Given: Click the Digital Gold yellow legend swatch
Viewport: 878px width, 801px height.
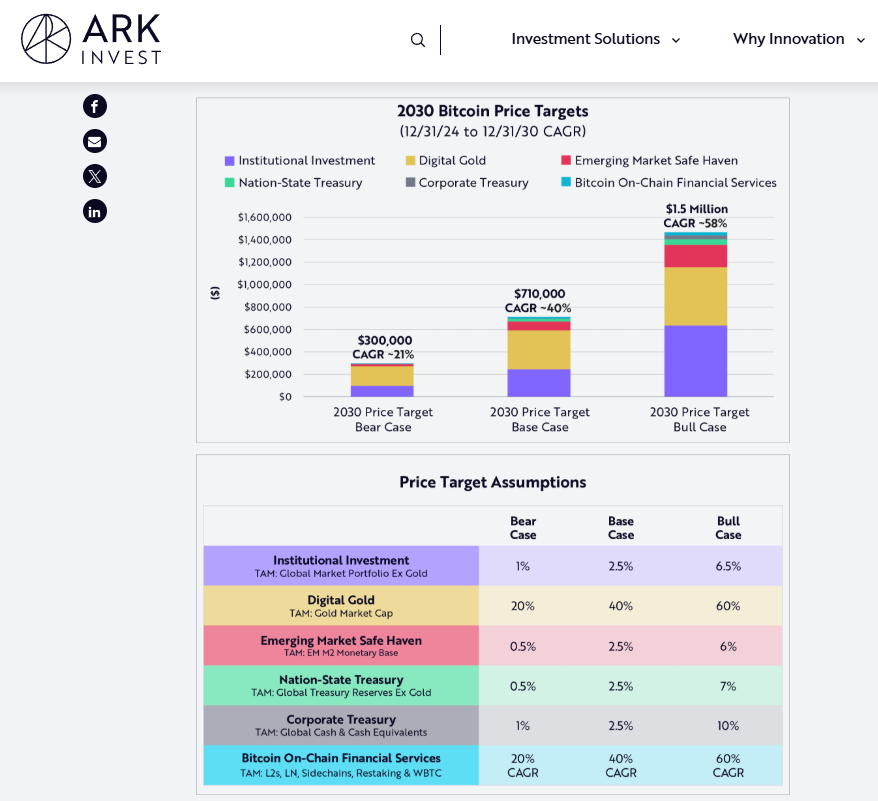Looking at the screenshot, I should (410, 161).
